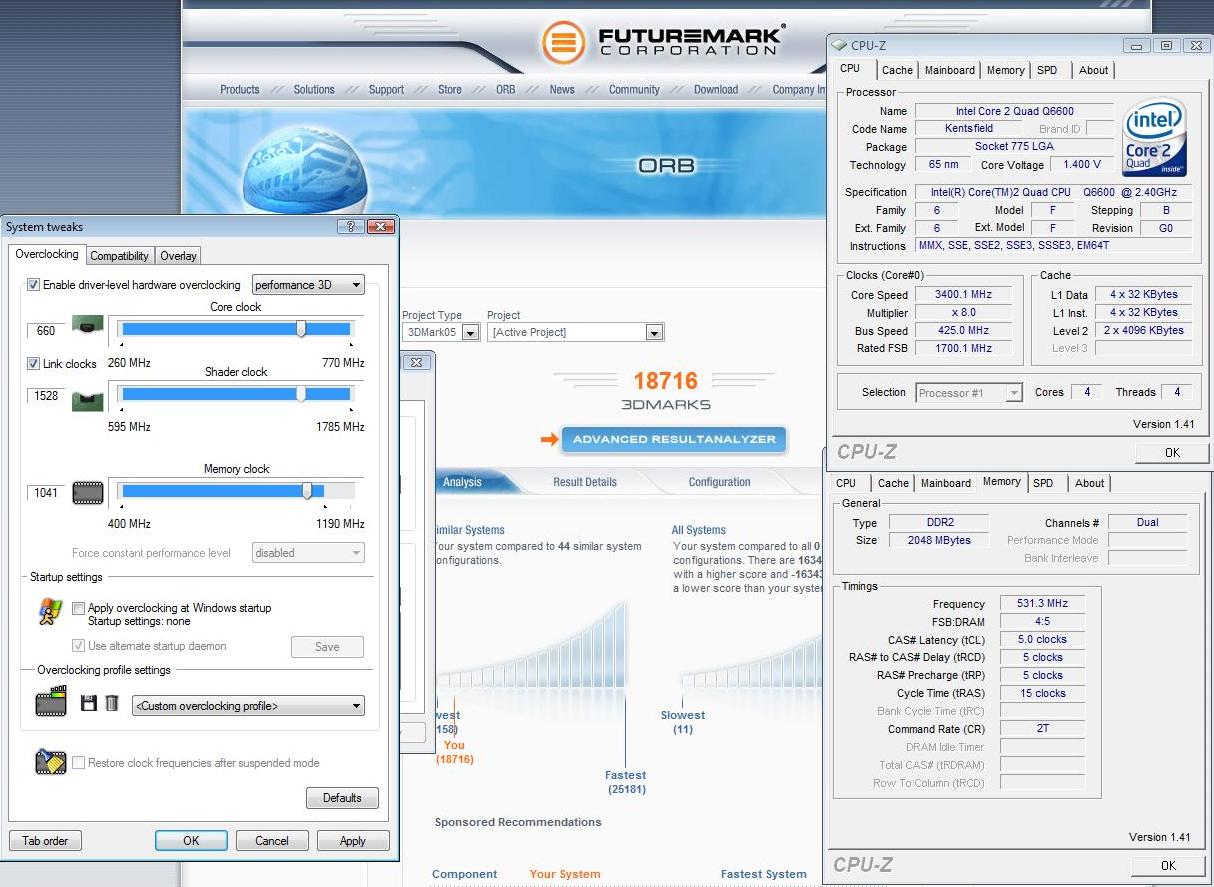
Task: Open Mainboard tab in lower CPU-Z window
Action: click(945, 483)
